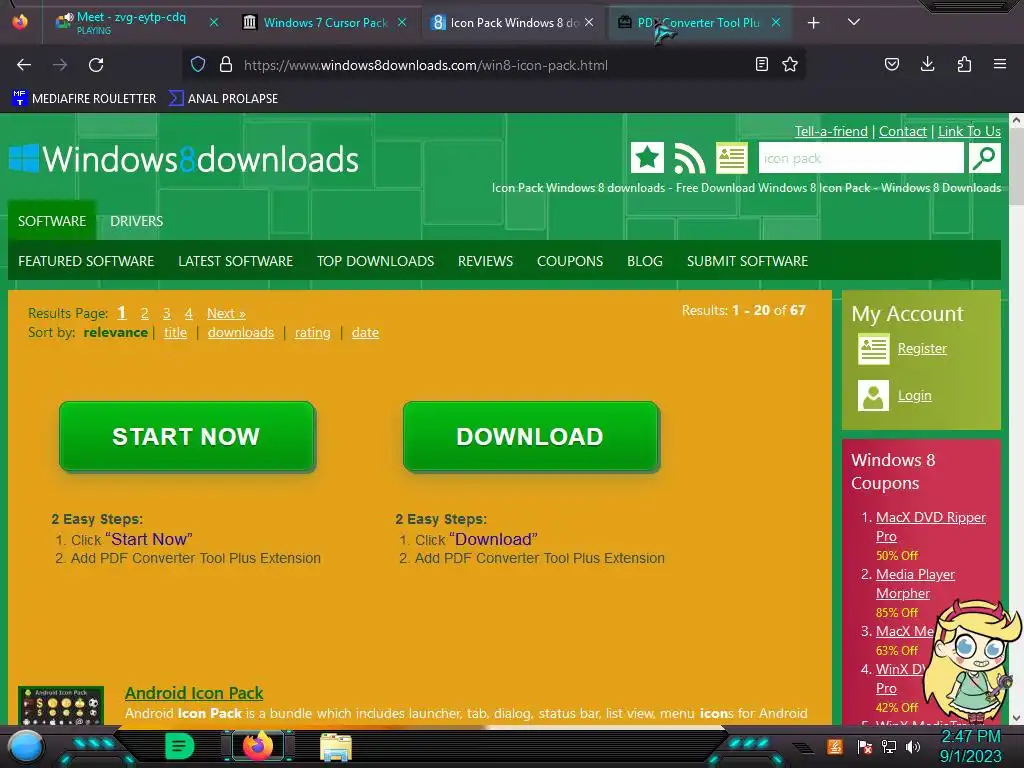Open File Explorer from the taskbar
The image size is (1024, 768).
336,747
